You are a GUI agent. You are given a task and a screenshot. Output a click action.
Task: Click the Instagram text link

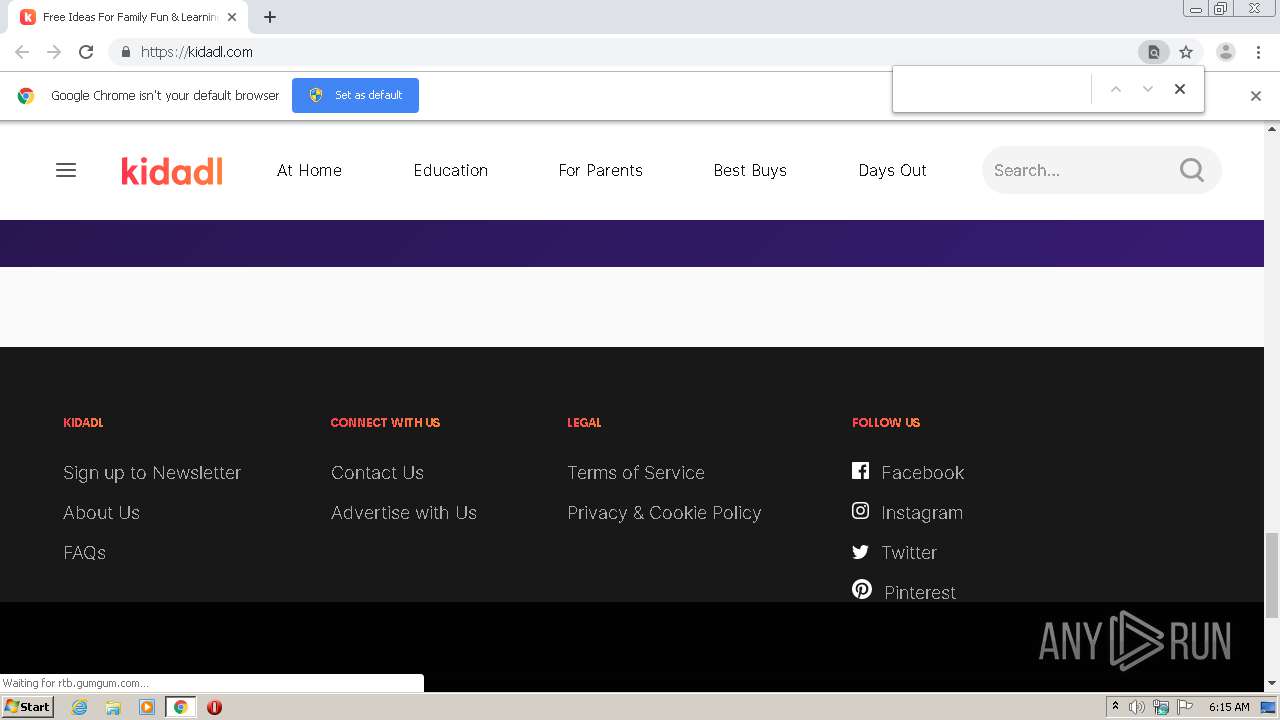pyautogui.click(x=922, y=512)
